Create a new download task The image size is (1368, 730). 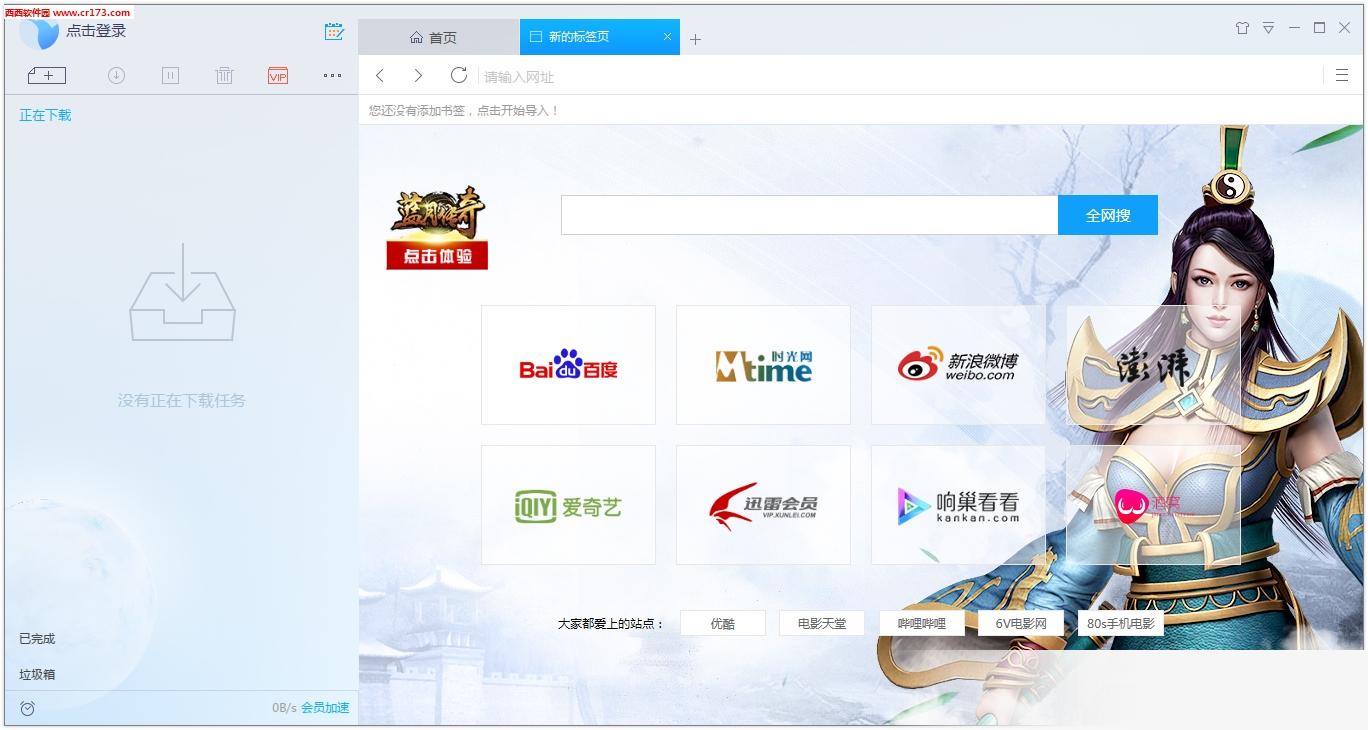46,75
